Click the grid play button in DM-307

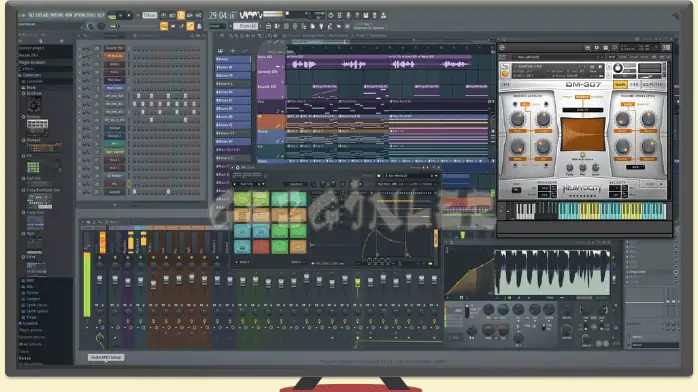(516, 190)
